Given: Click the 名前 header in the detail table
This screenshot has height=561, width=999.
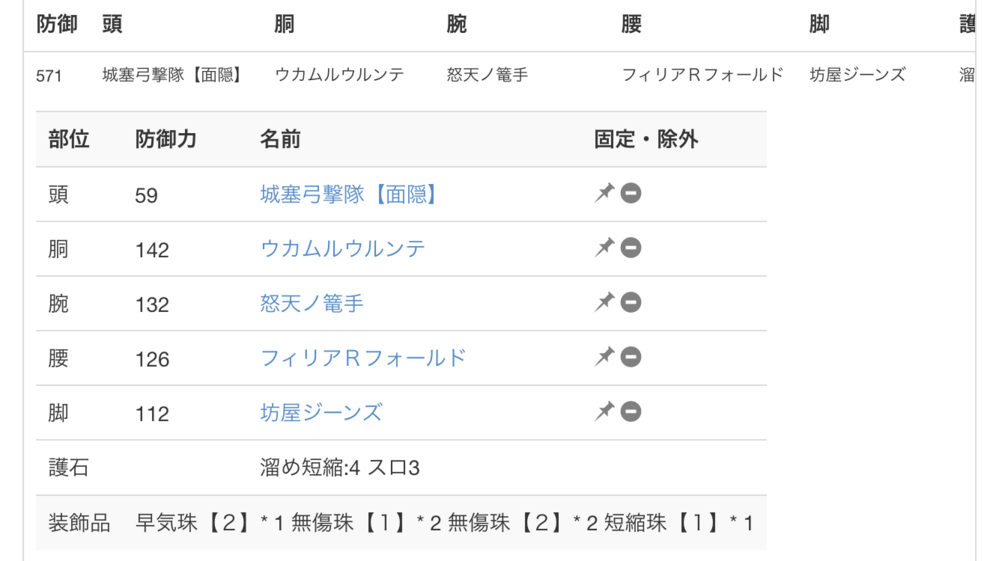Looking at the screenshot, I should (x=280, y=140).
